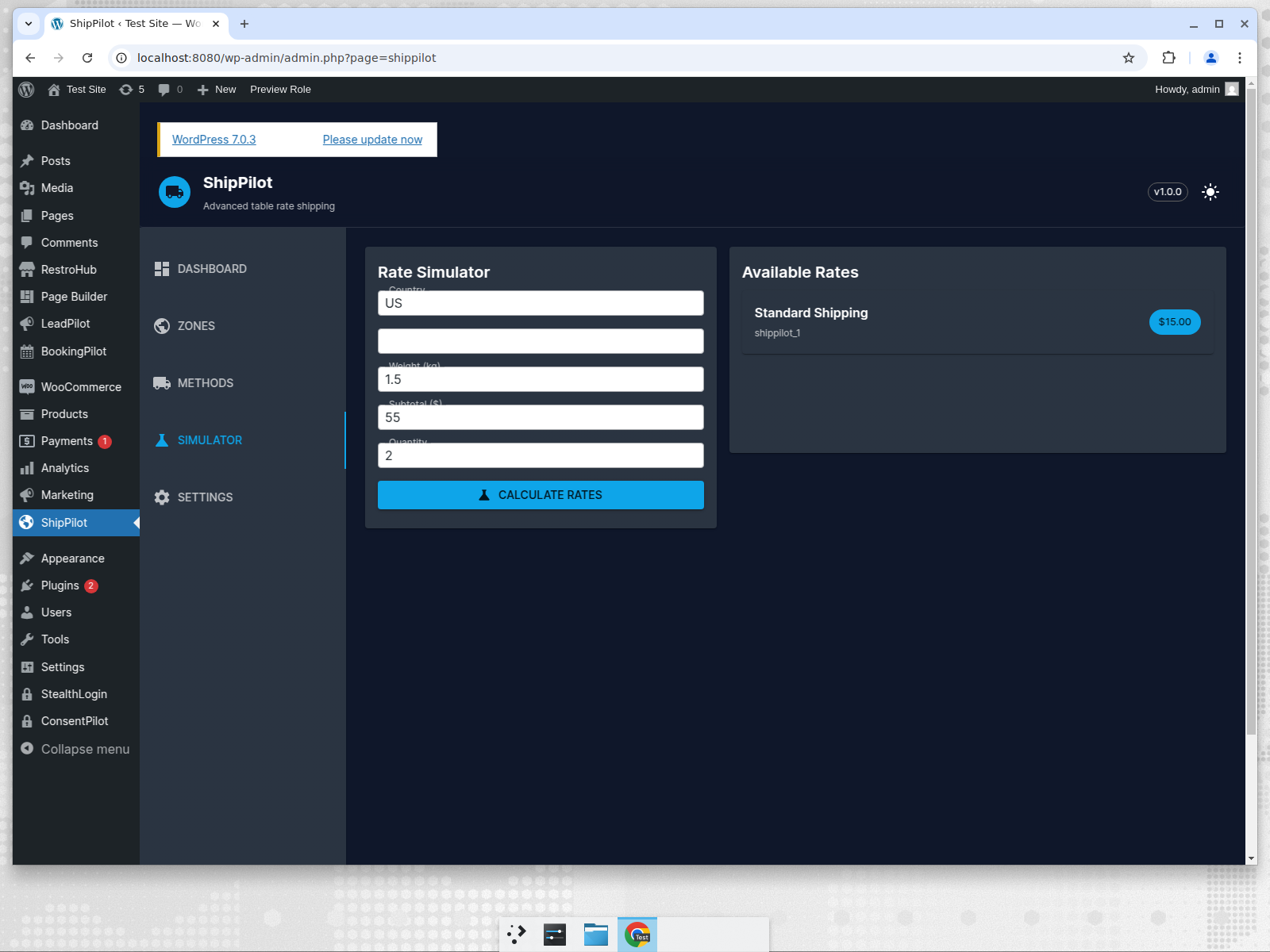Open the WordPress 7.0.3 link

(x=214, y=140)
